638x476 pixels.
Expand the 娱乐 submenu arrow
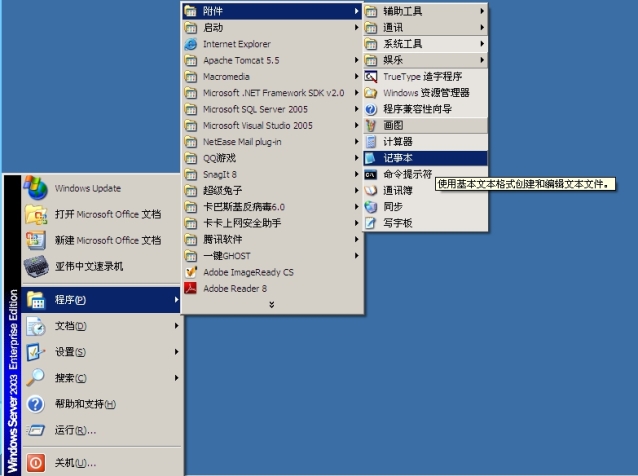[x=482, y=60]
